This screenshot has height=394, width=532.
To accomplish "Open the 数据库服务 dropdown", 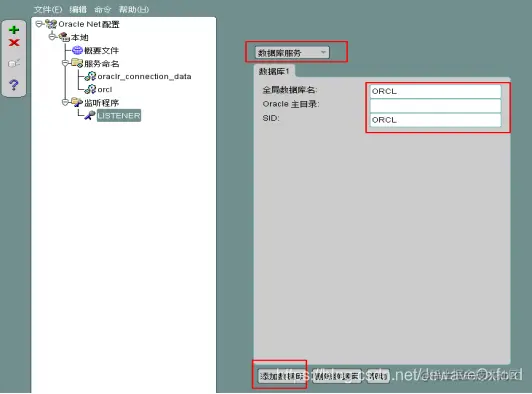I will pos(292,53).
